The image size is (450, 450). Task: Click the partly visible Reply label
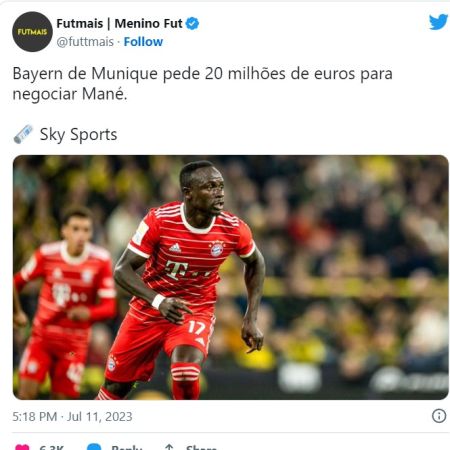(x=127, y=447)
